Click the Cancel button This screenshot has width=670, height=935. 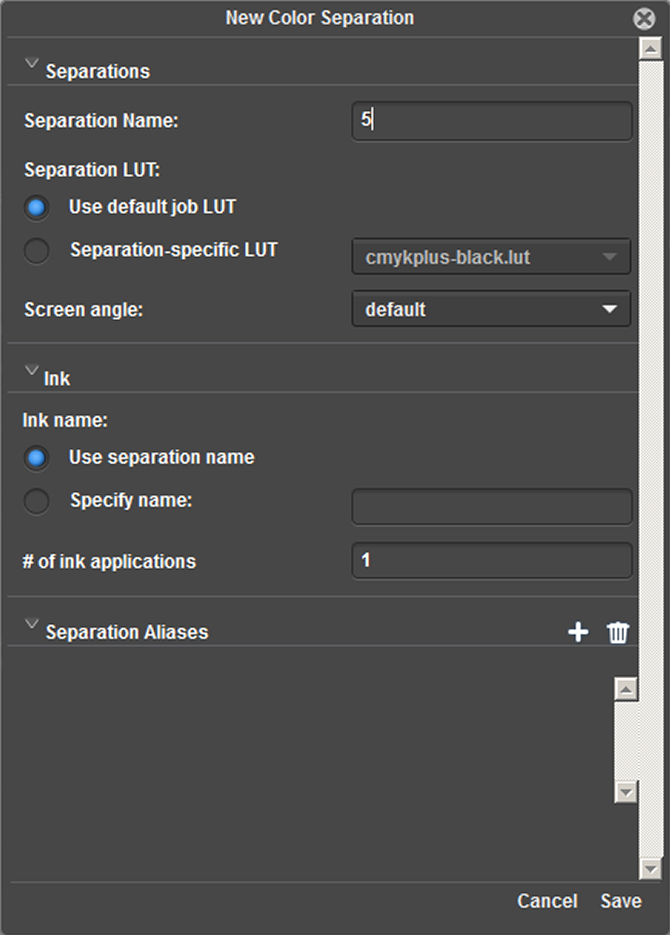click(x=547, y=900)
